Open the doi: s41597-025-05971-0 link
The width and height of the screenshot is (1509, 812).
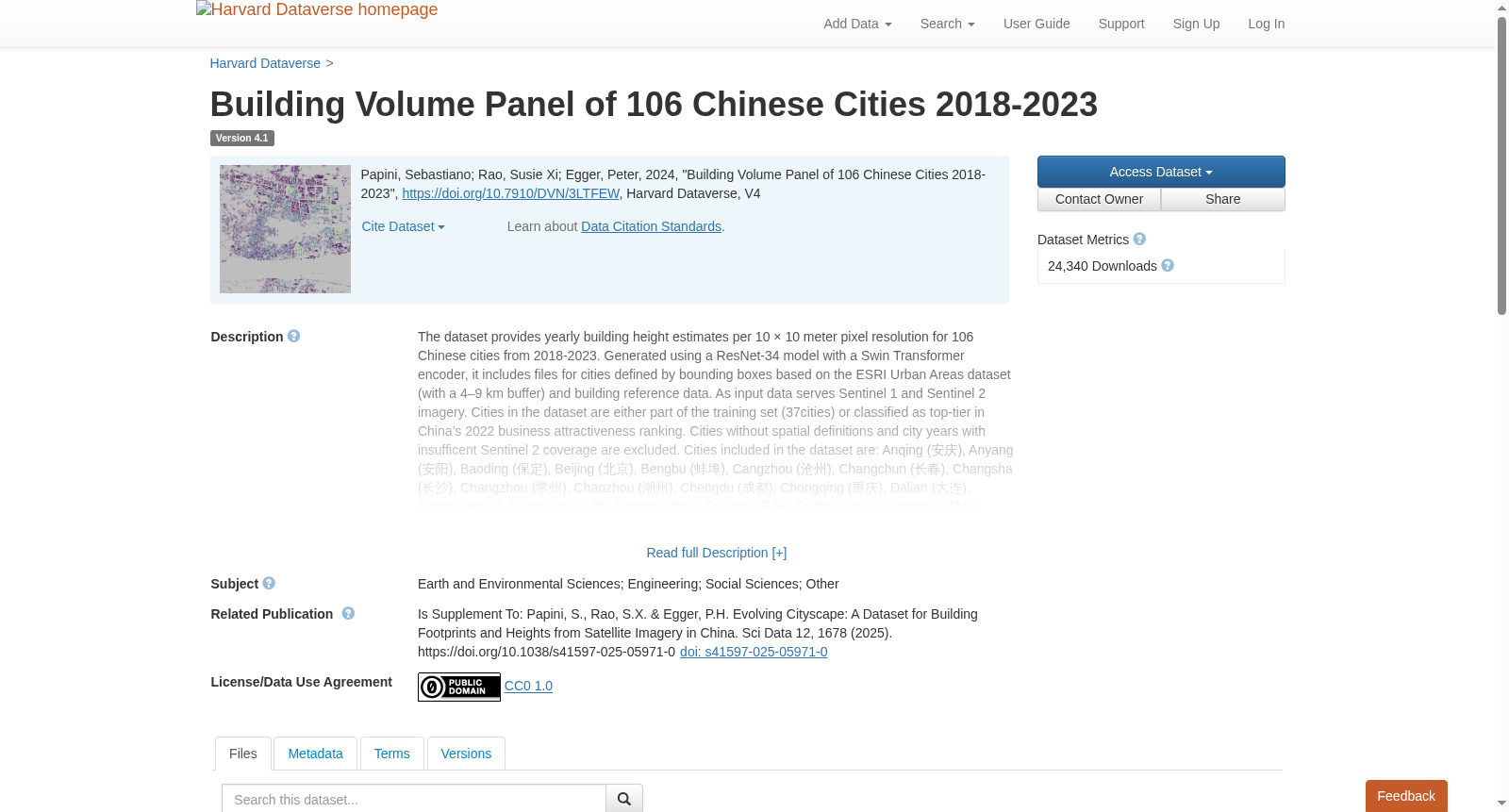(x=754, y=652)
